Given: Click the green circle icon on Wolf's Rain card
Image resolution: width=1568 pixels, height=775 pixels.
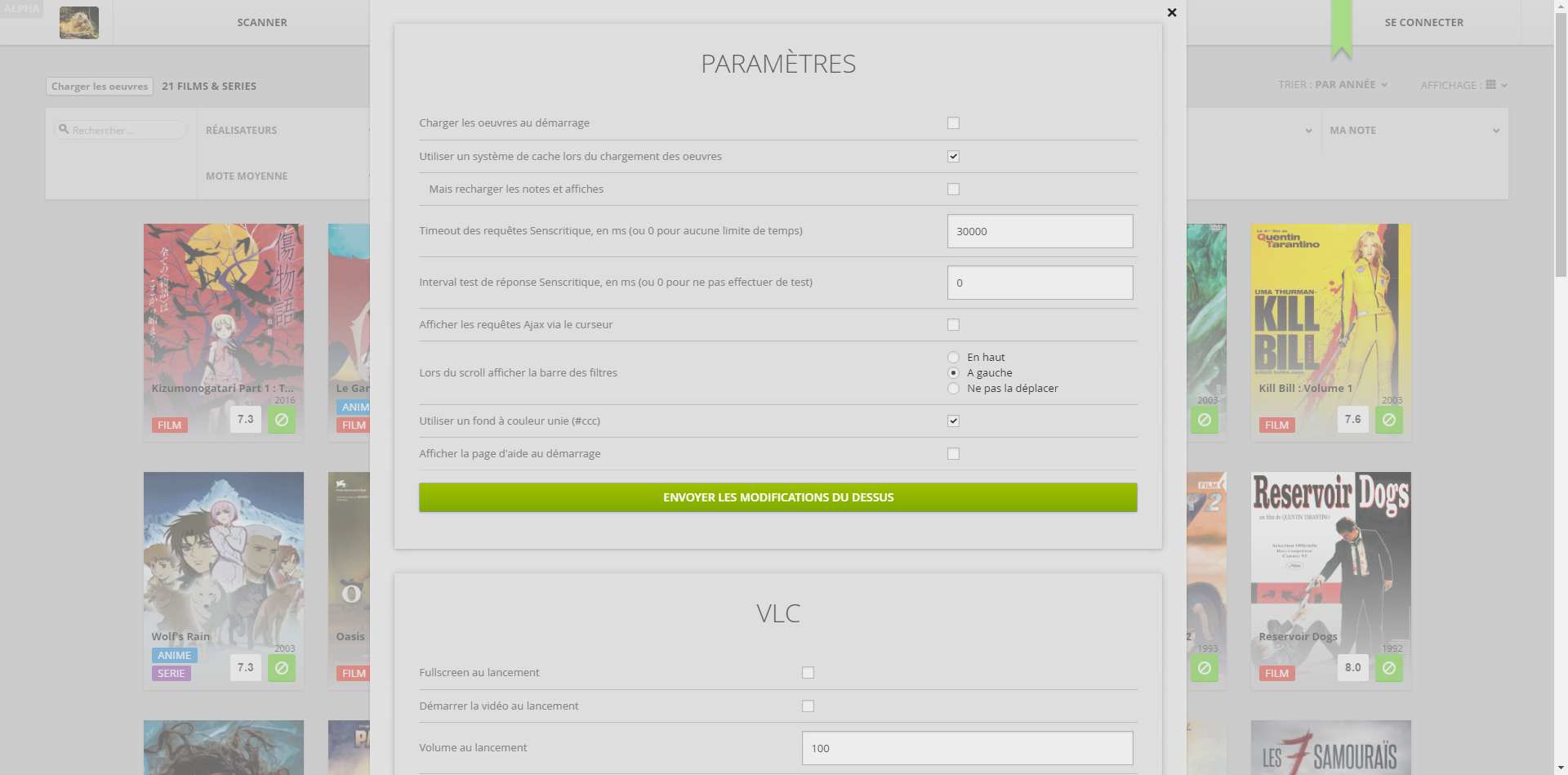Looking at the screenshot, I should tap(282, 668).
